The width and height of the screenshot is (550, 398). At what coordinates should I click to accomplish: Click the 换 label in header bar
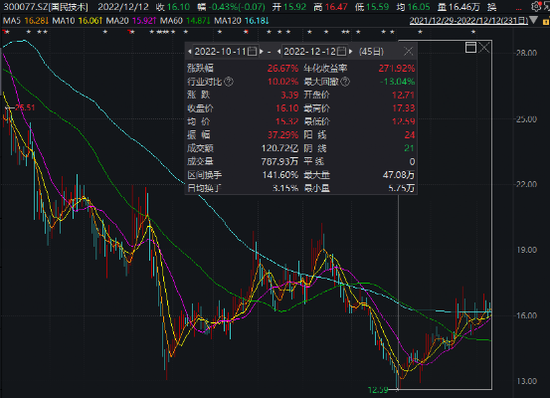click(492, 7)
